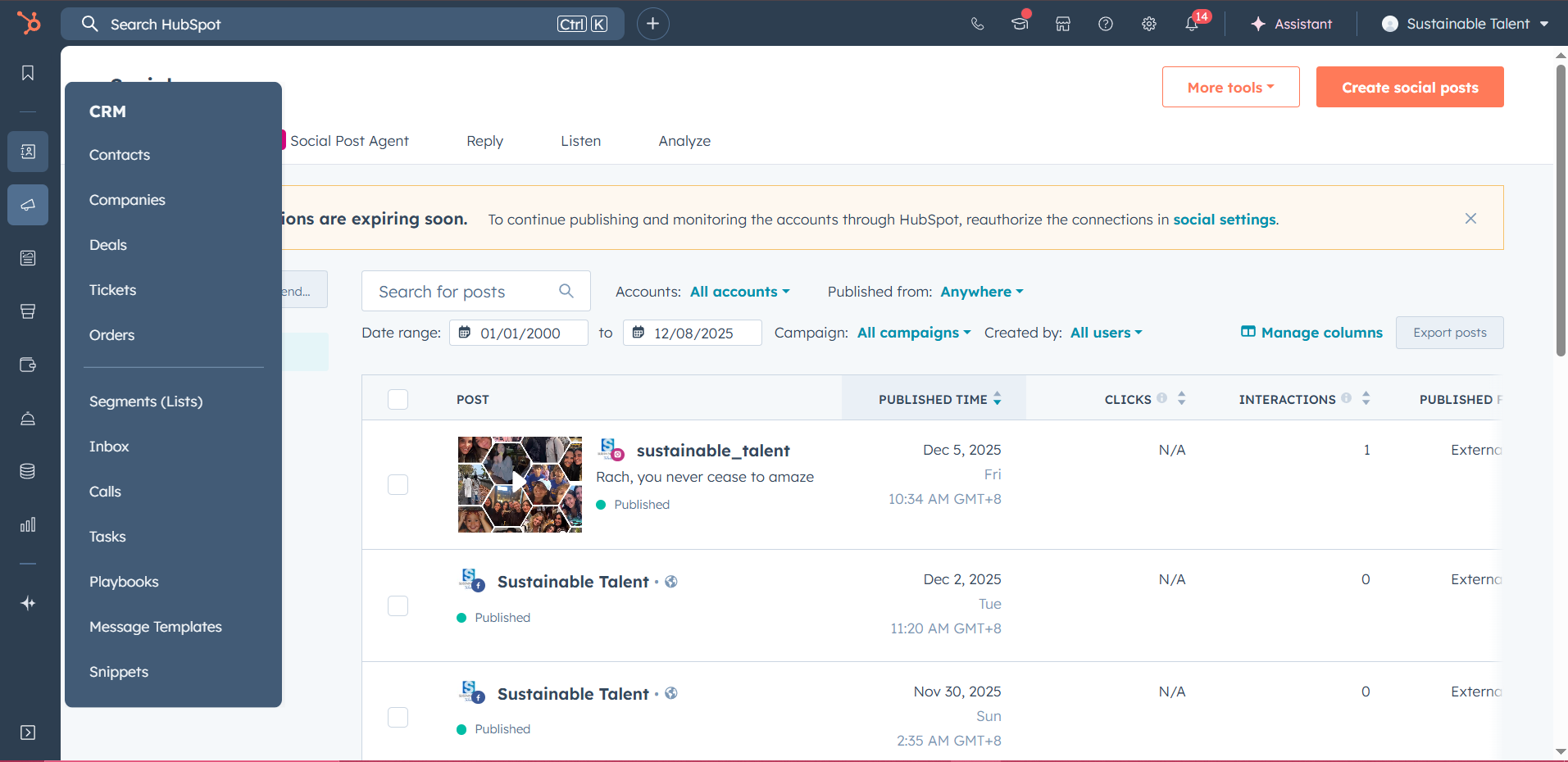
Task: Click Manage columns link
Action: [x=1311, y=333]
